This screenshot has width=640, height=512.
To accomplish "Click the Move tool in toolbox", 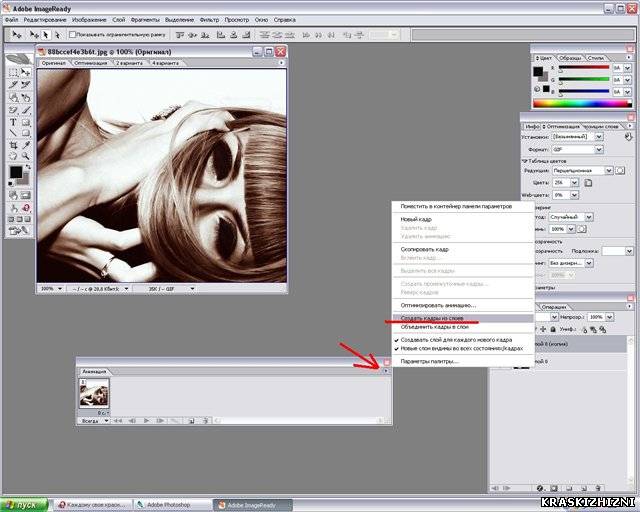I will (x=26, y=73).
